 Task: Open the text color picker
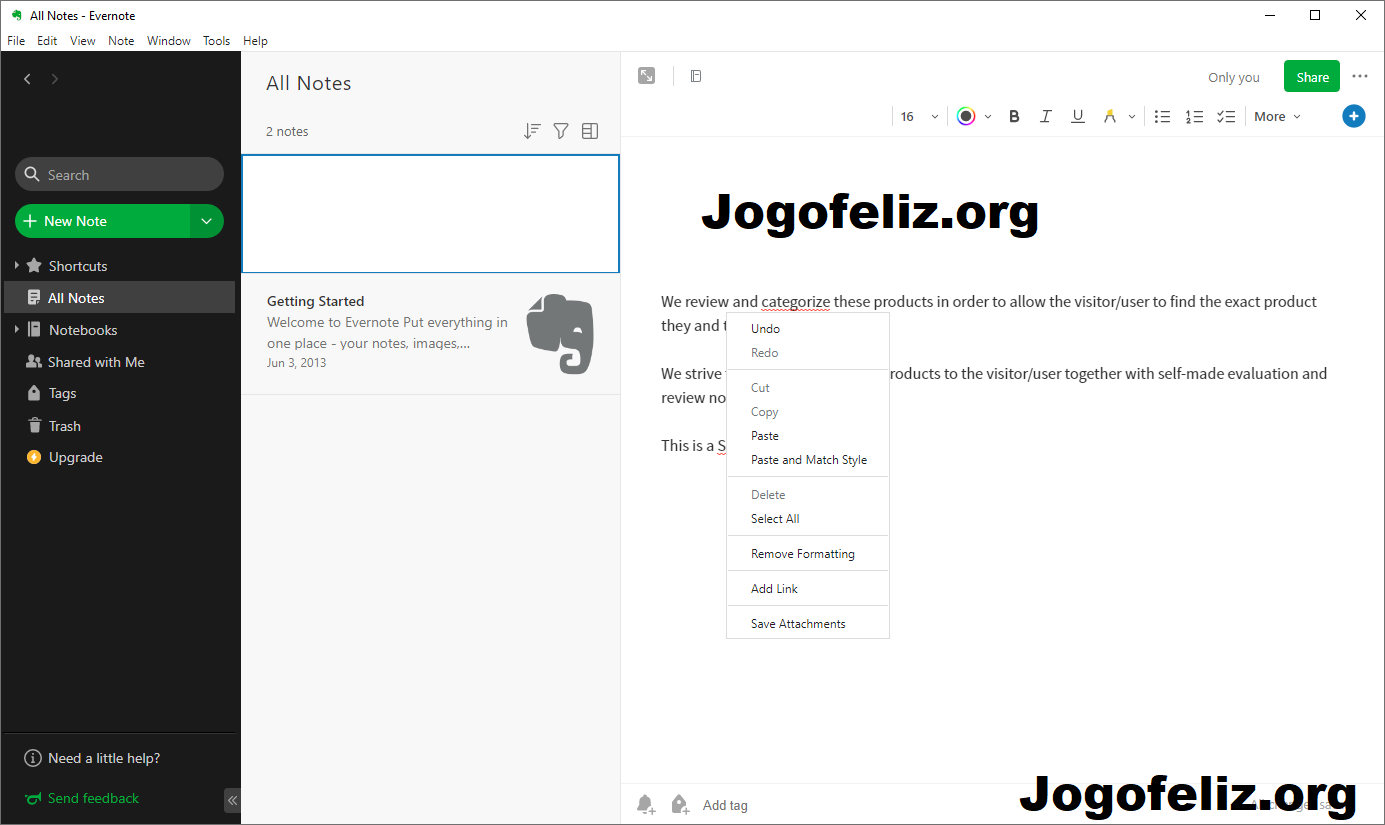coord(966,116)
